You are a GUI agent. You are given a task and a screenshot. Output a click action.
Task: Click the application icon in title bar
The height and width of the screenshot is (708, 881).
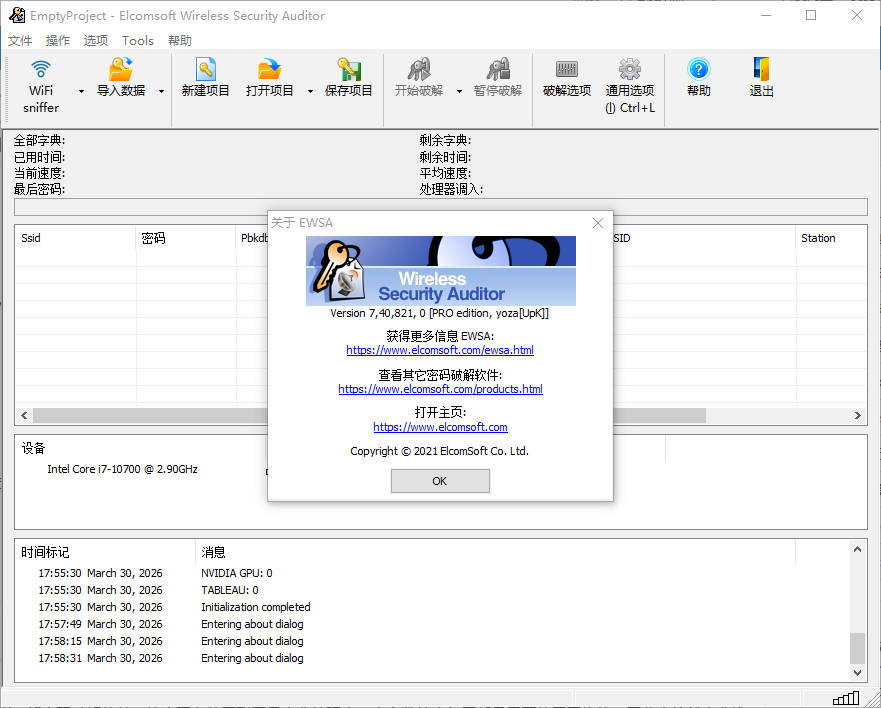(17, 15)
